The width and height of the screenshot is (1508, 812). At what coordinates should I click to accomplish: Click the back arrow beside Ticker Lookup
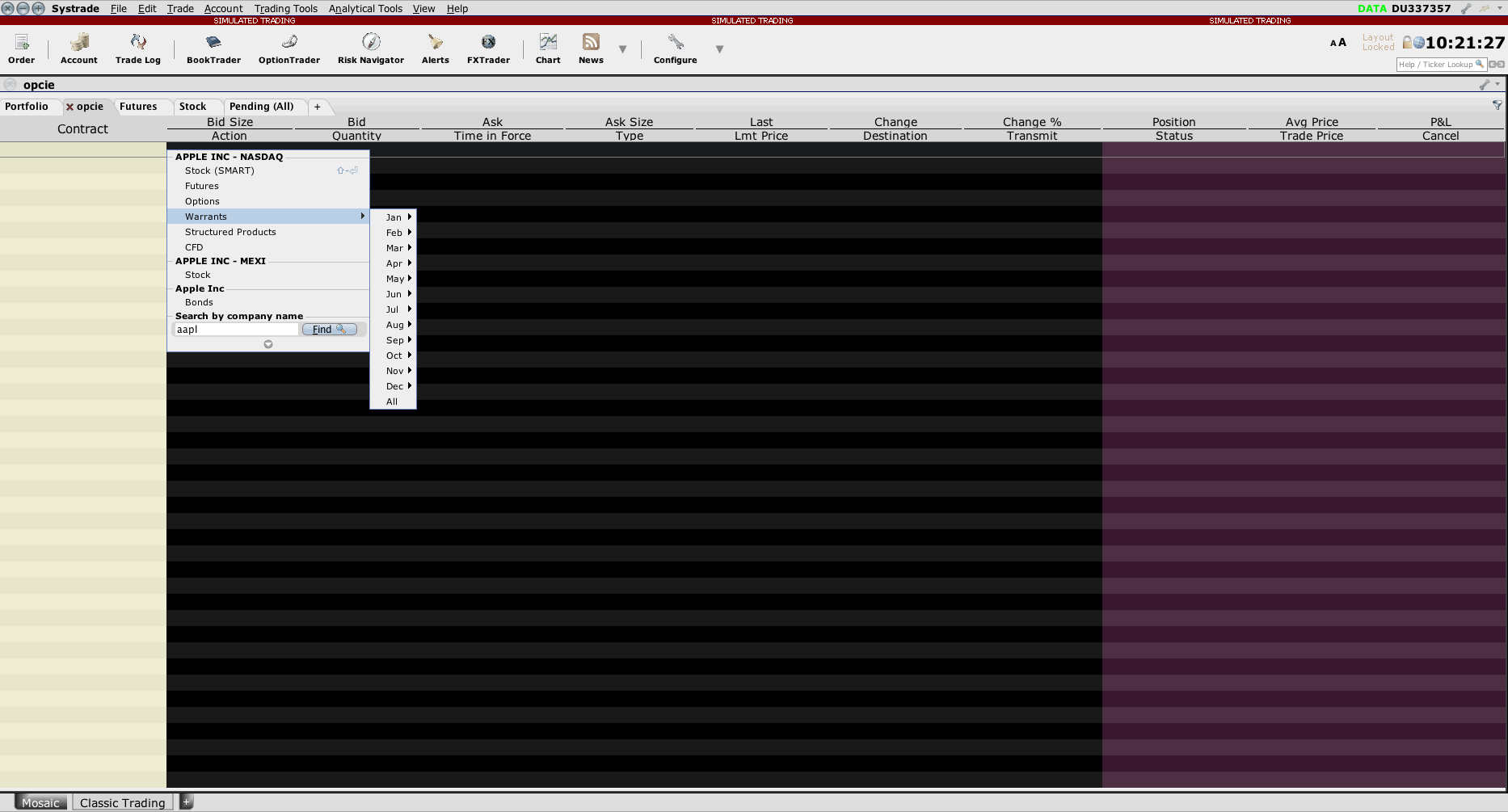click(x=1493, y=65)
